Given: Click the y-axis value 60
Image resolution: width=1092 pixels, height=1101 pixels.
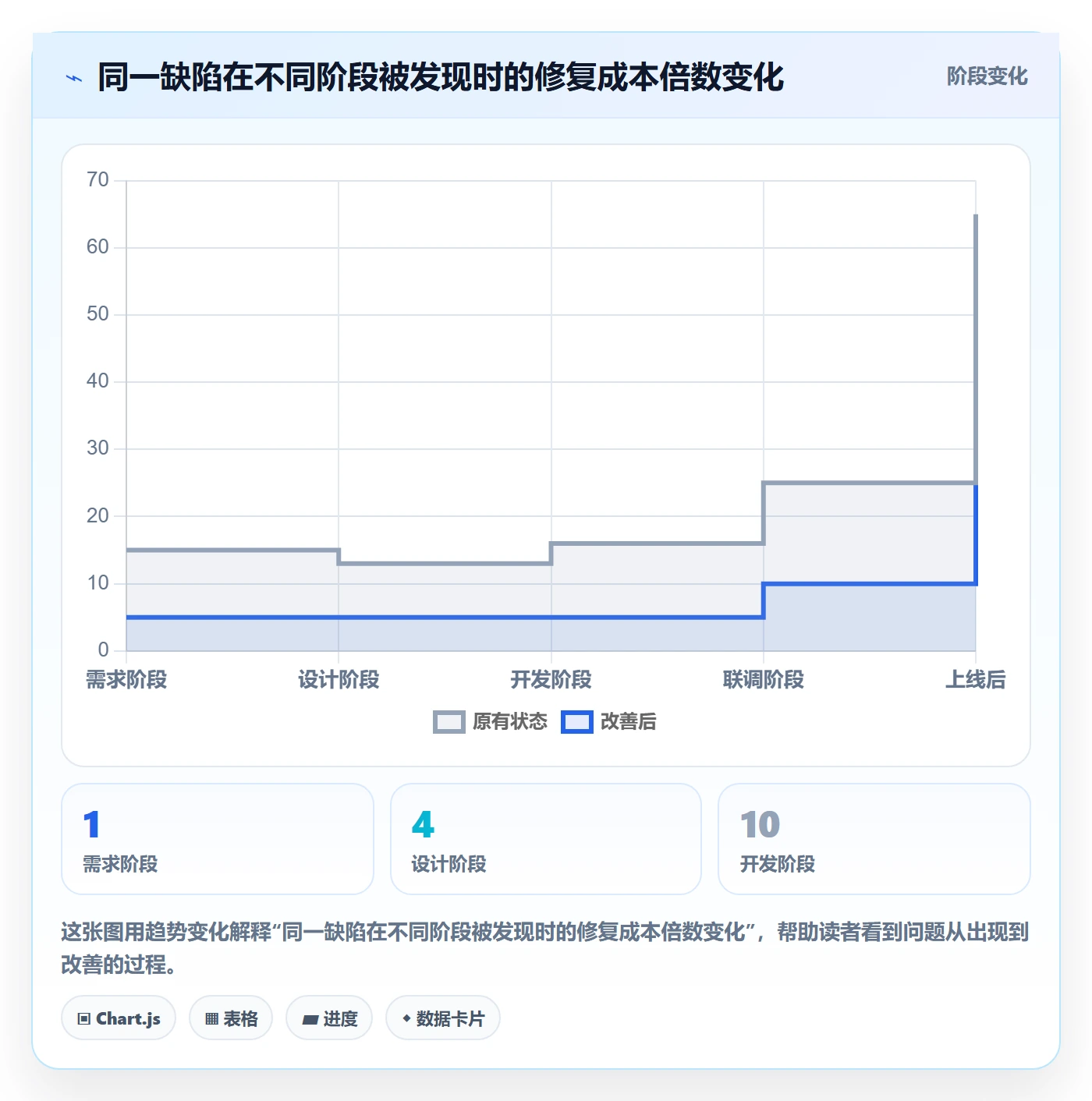Looking at the screenshot, I should click(x=97, y=247).
